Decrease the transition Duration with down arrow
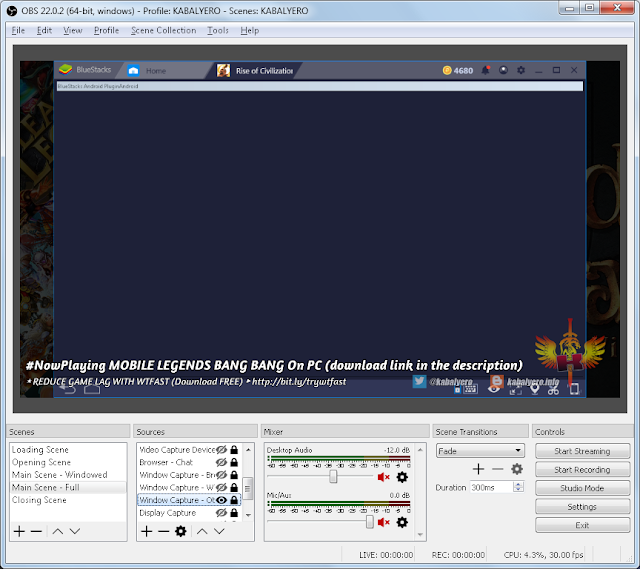 pyautogui.click(x=518, y=489)
